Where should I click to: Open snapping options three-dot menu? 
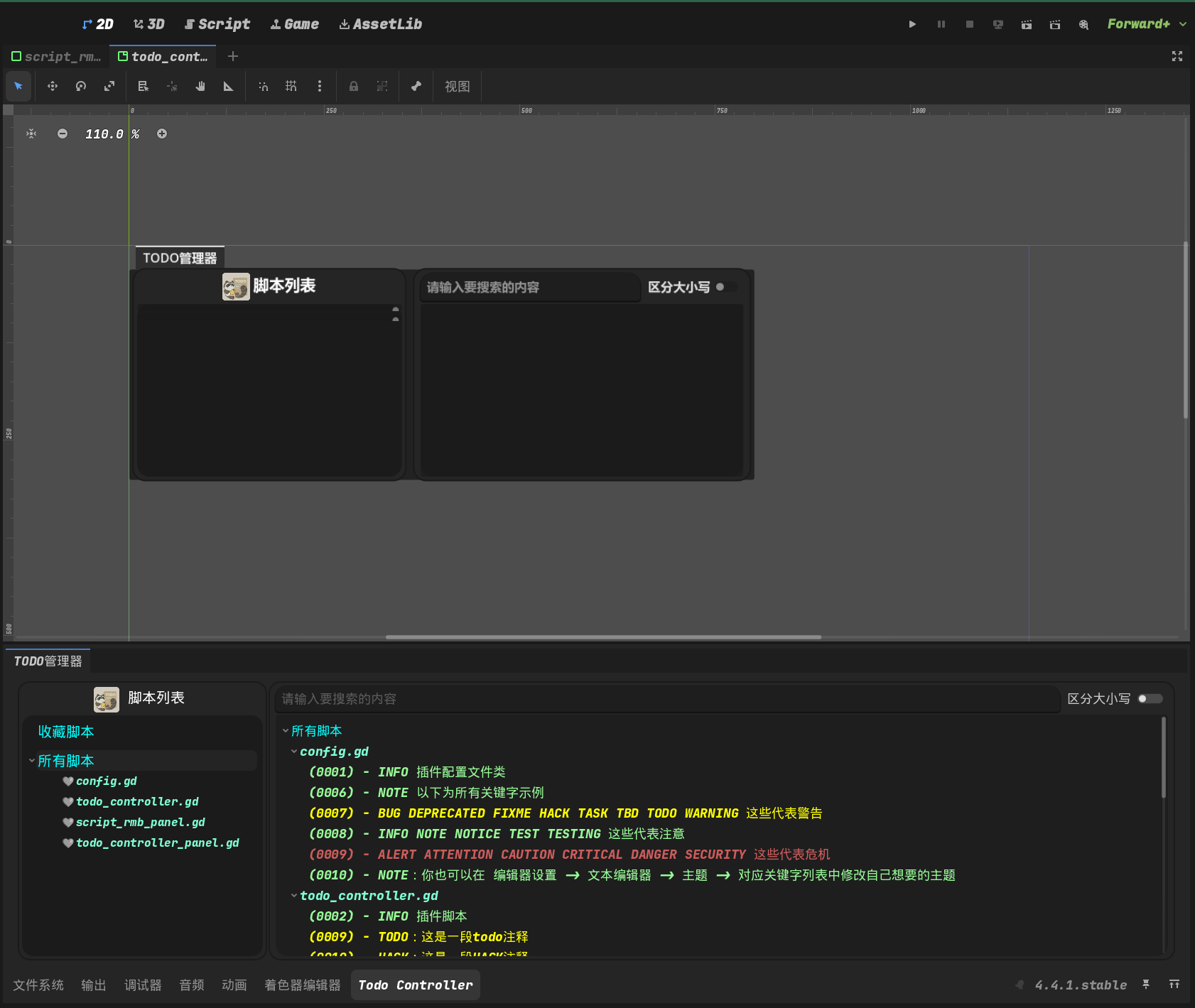click(320, 86)
